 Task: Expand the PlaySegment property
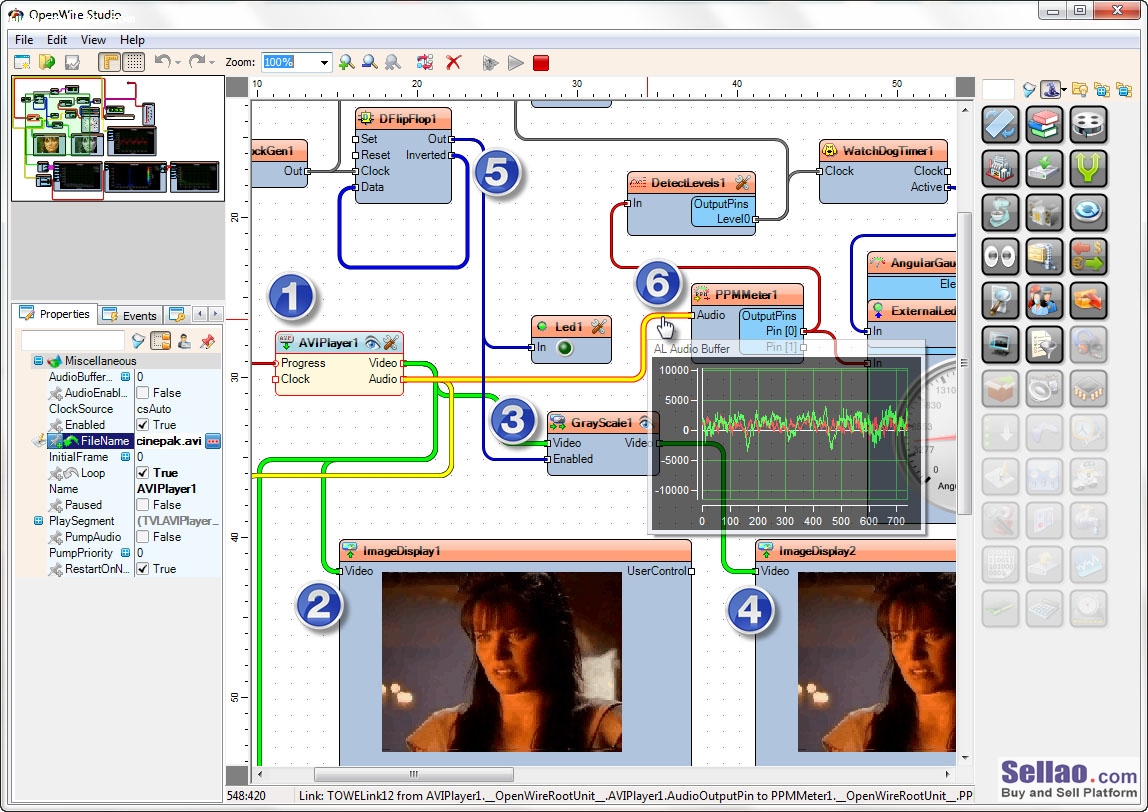click(x=38, y=521)
